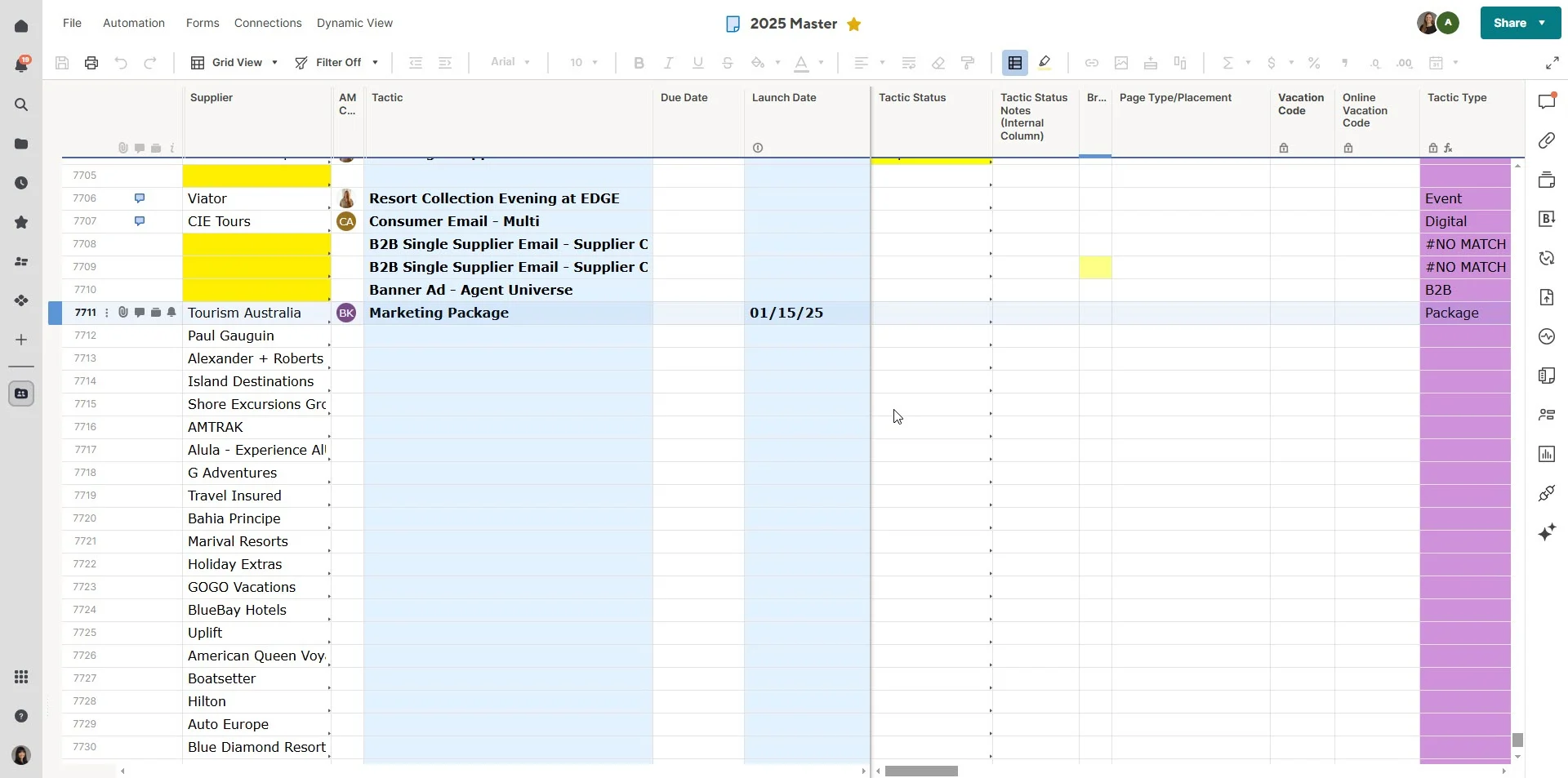Click the Tactic Status column header
Image resolution: width=1568 pixels, height=778 pixels.
931,122
